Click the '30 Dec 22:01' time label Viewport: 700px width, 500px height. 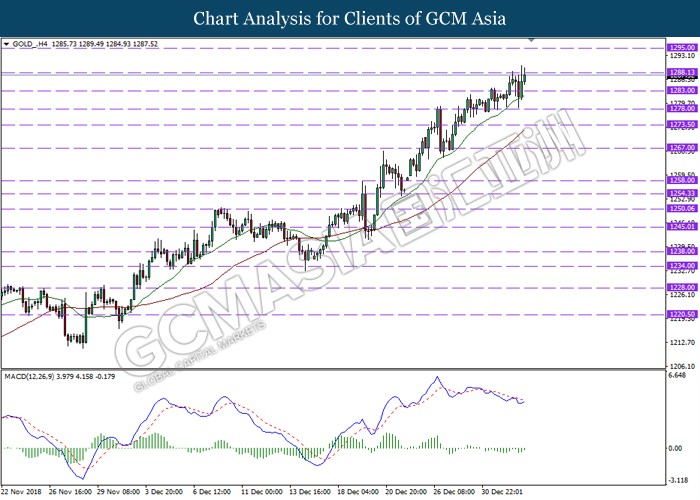pos(502,492)
